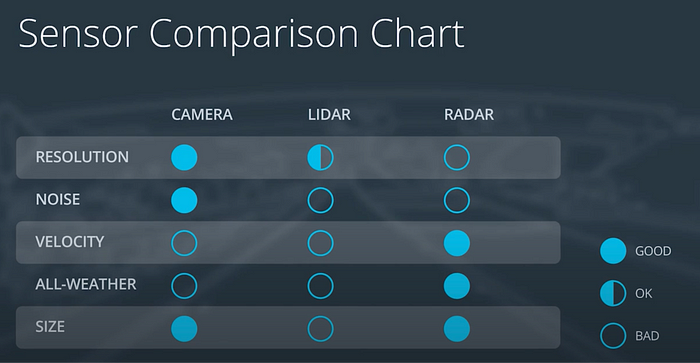This screenshot has width=700, height=363.
Task: Select the Lidar Noise empty circle
Action: (x=321, y=200)
